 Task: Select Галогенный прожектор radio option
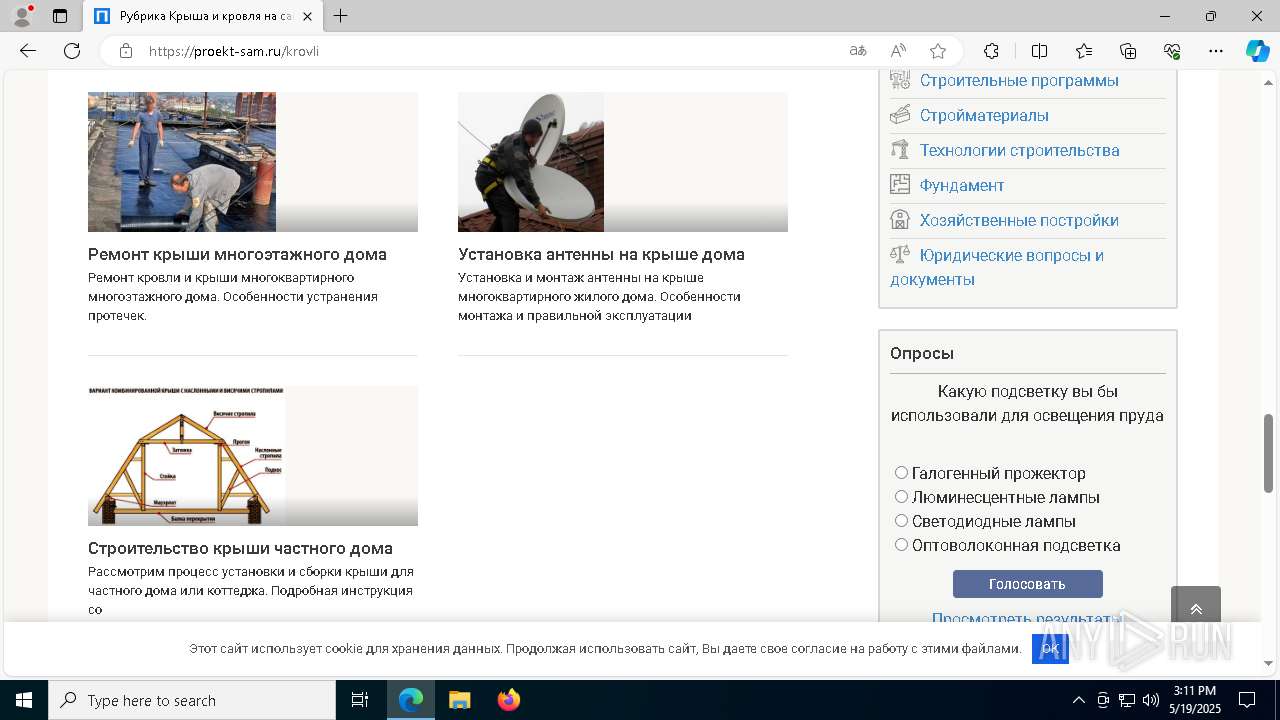tap(901, 472)
